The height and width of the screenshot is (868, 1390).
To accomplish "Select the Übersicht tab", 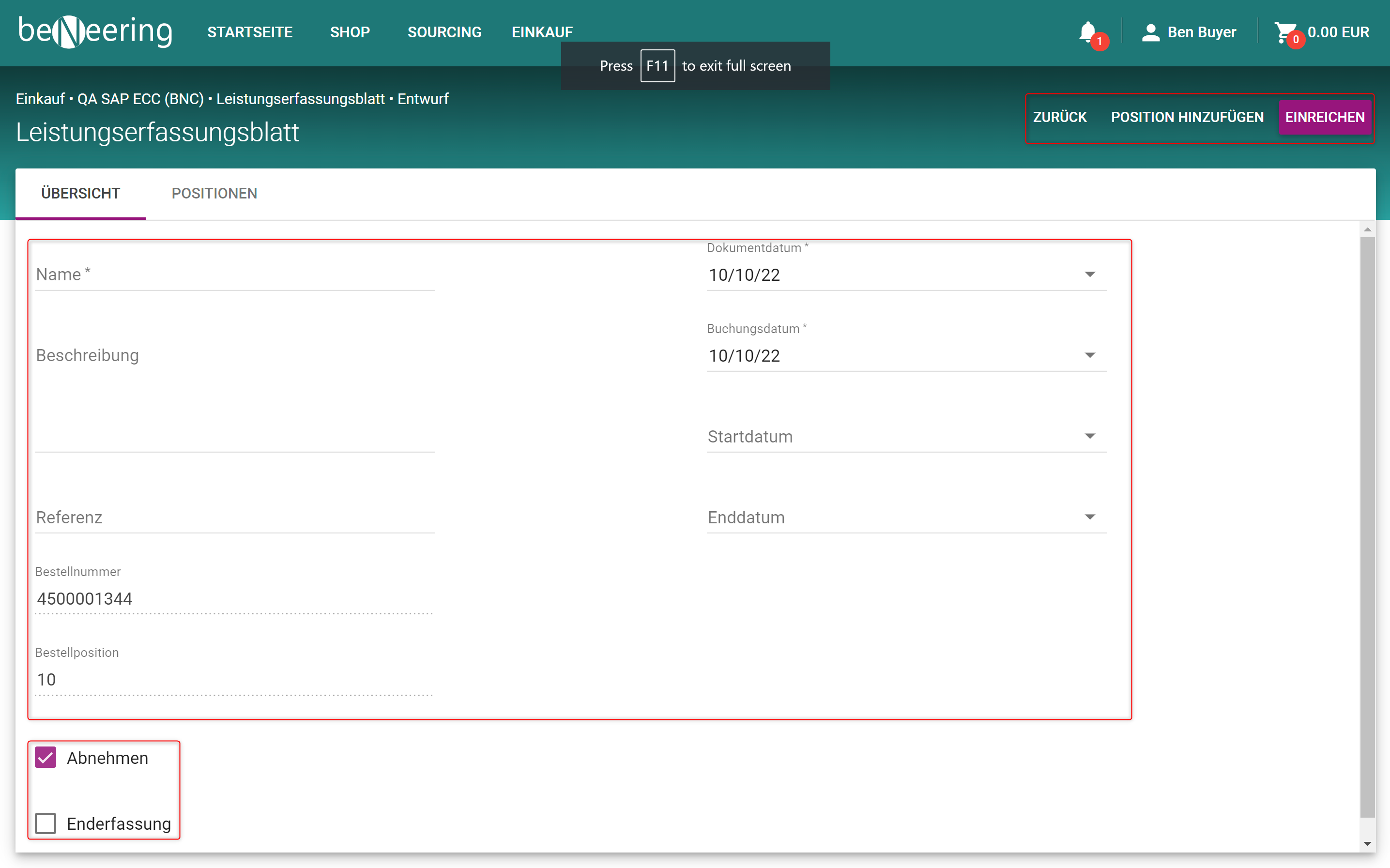I will pos(80,194).
